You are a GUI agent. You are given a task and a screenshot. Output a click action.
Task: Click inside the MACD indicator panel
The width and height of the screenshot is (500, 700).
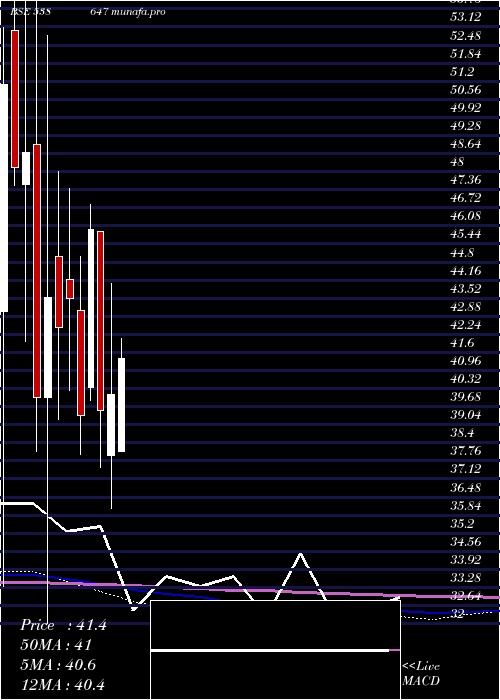[275, 650]
